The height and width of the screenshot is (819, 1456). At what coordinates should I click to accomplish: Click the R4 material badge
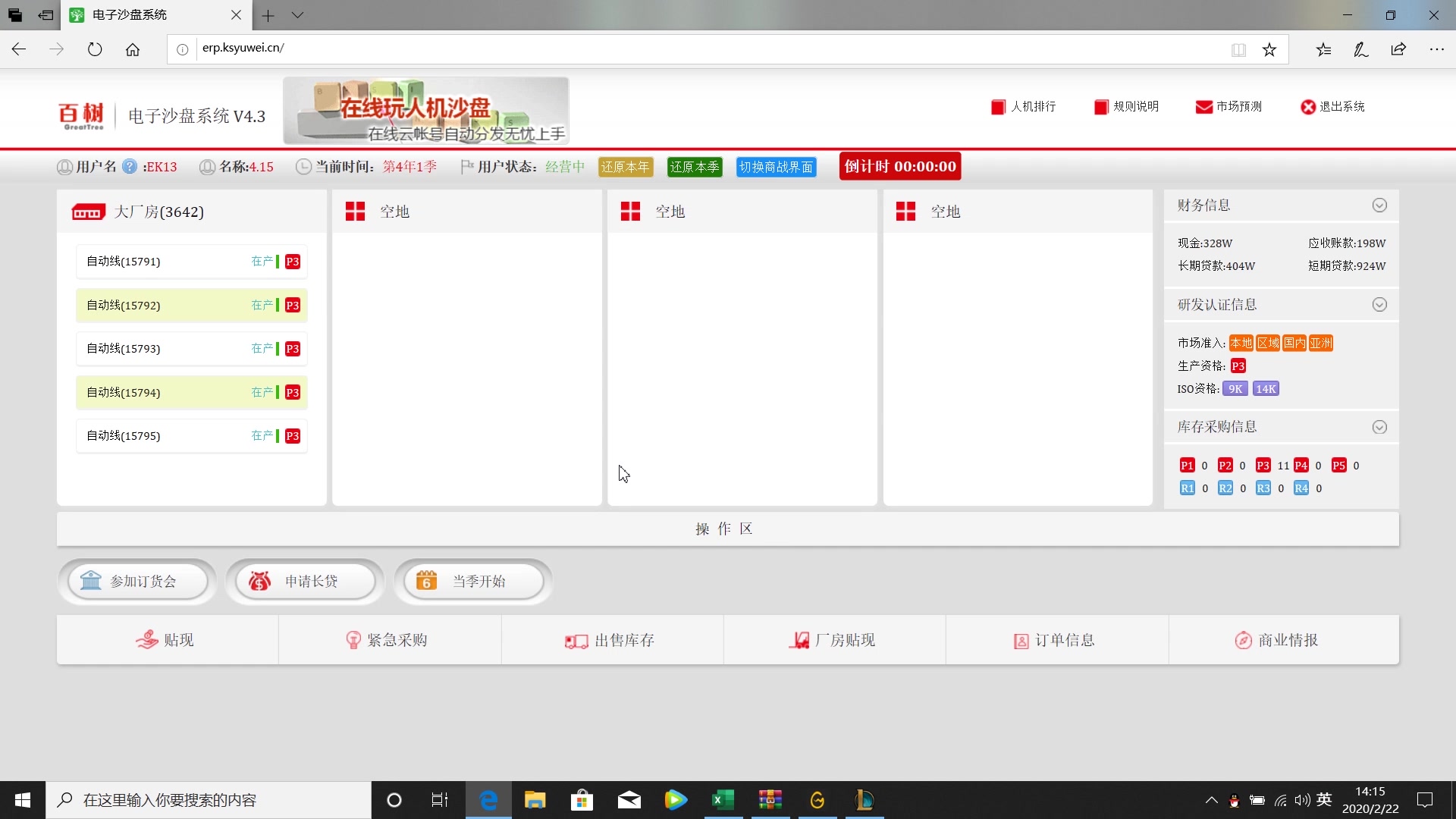click(x=1301, y=488)
